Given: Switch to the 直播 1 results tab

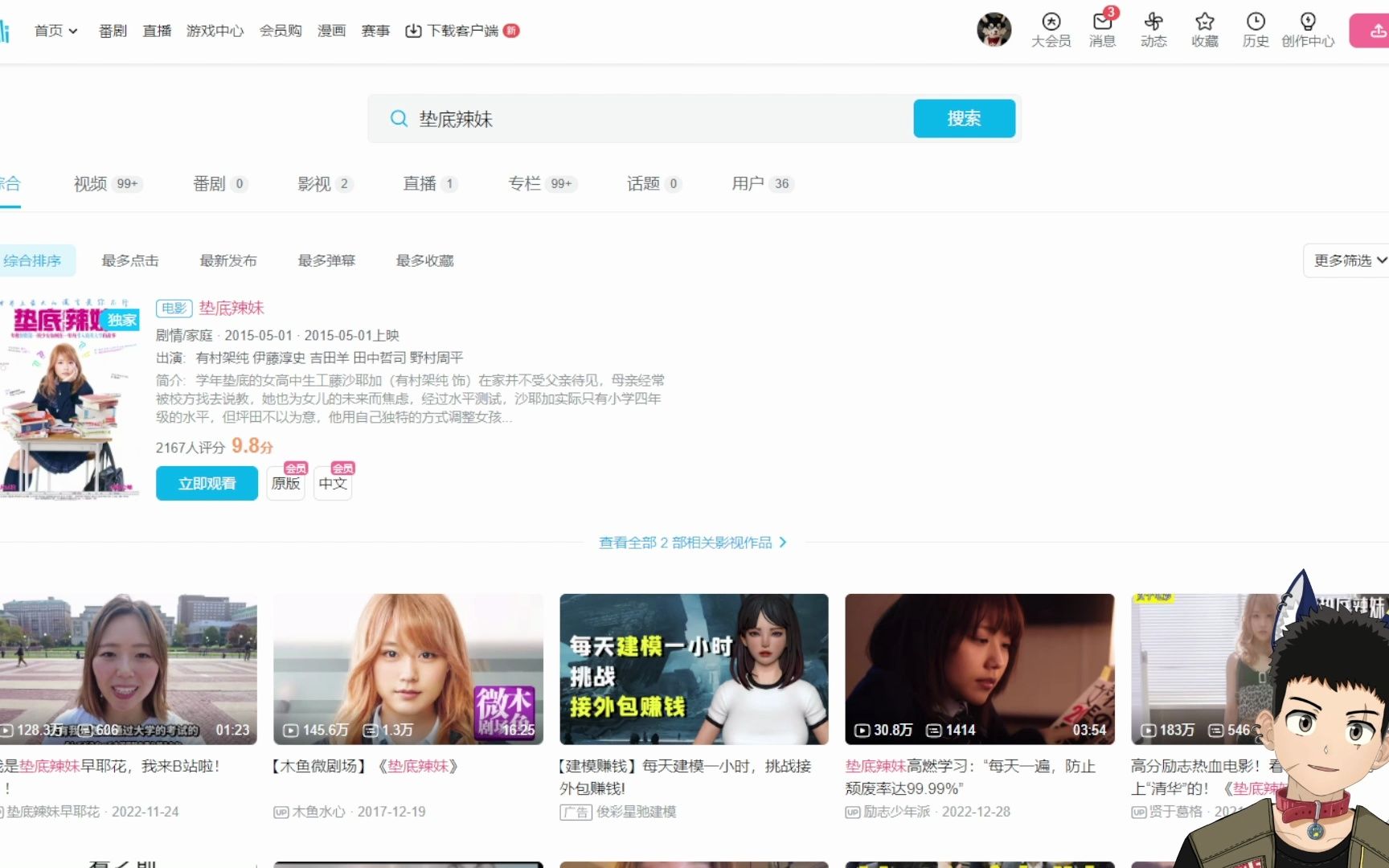Looking at the screenshot, I should click(430, 184).
